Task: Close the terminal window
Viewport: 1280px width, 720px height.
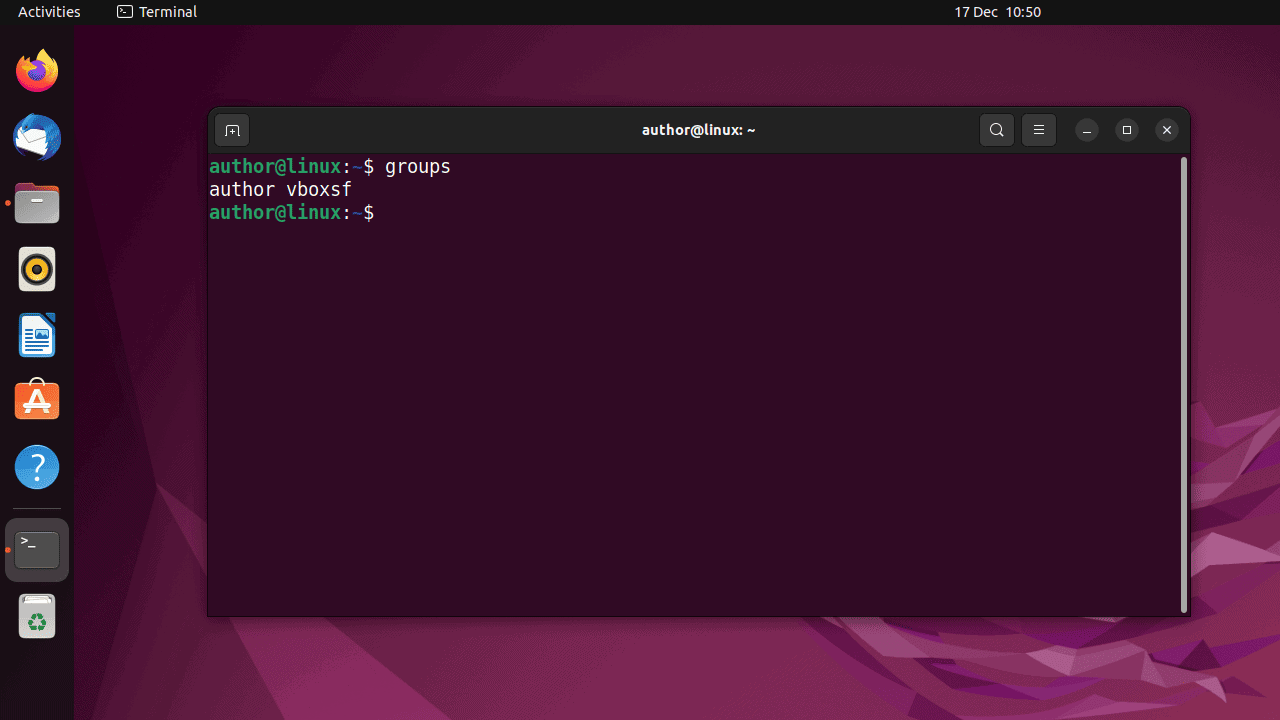Action: pos(1167,130)
